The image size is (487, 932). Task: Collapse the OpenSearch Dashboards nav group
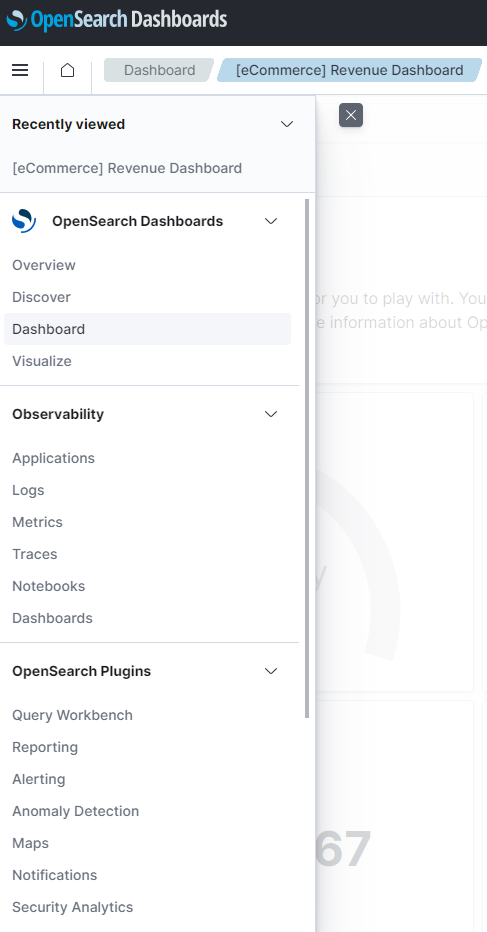tap(271, 221)
